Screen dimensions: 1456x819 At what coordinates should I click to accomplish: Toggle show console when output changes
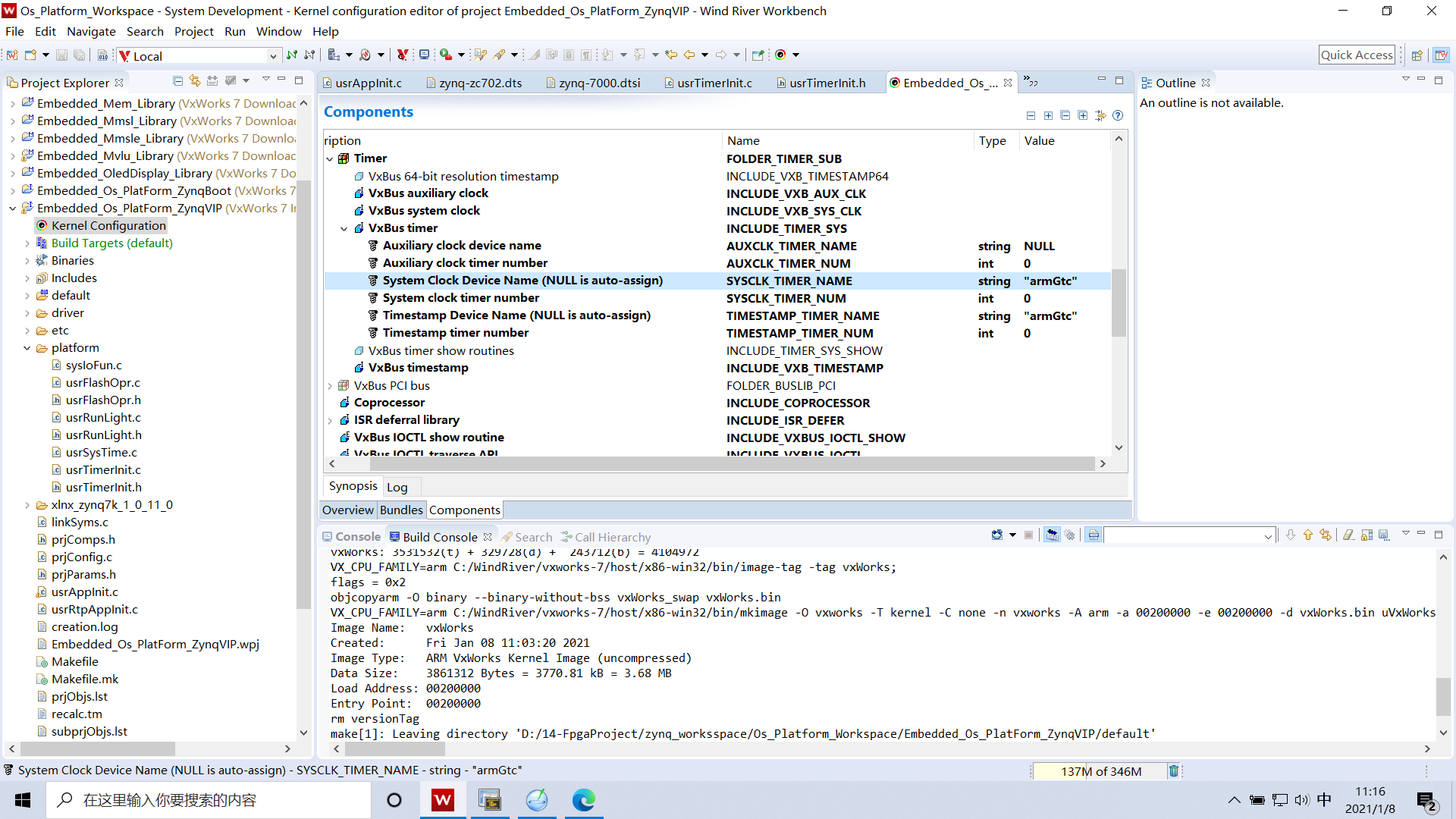[x=1052, y=535]
